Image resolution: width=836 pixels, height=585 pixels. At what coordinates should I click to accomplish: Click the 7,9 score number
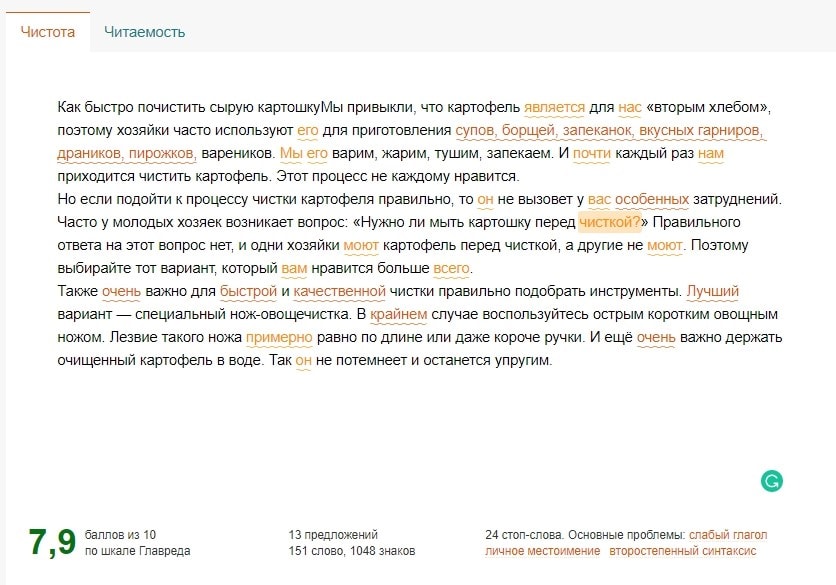pyautogui.click(x=51, y=541)
